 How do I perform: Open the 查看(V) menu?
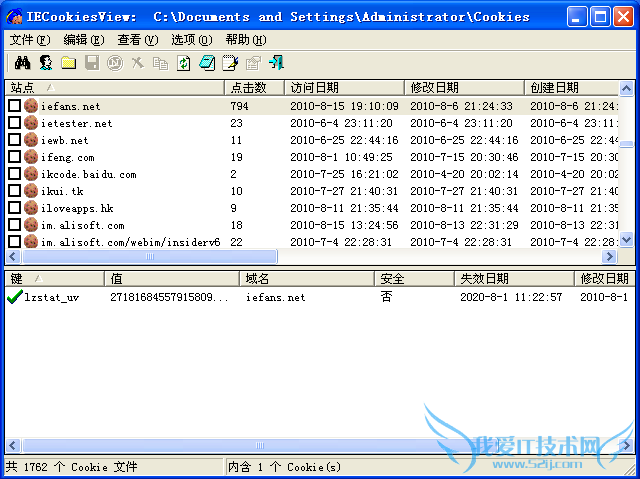(x=138, y=40)
